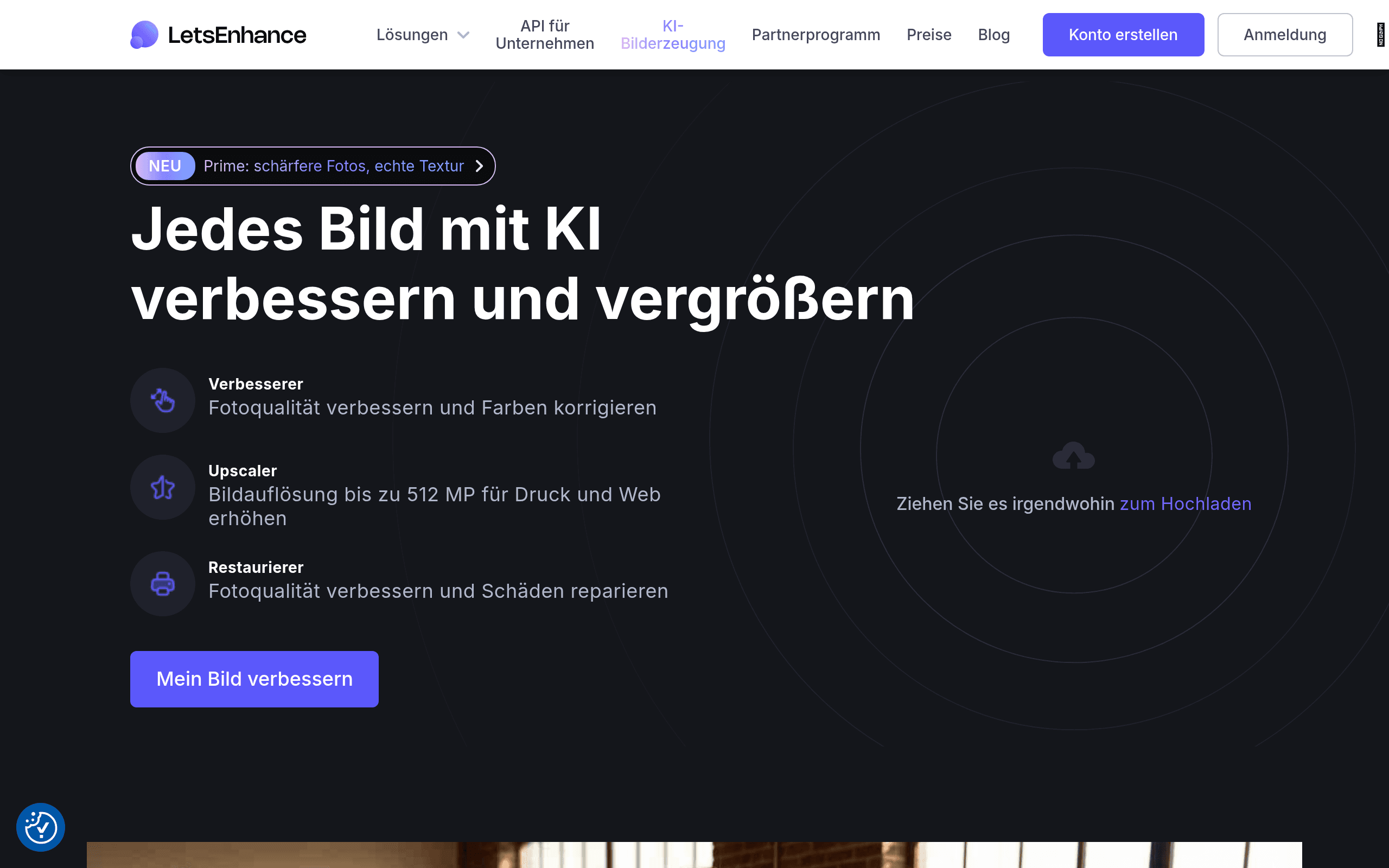Click 'Fotoqualität verbessern und Schäden reparieren' text
This screenshot has width=1389, height=868.
point(438,591)
